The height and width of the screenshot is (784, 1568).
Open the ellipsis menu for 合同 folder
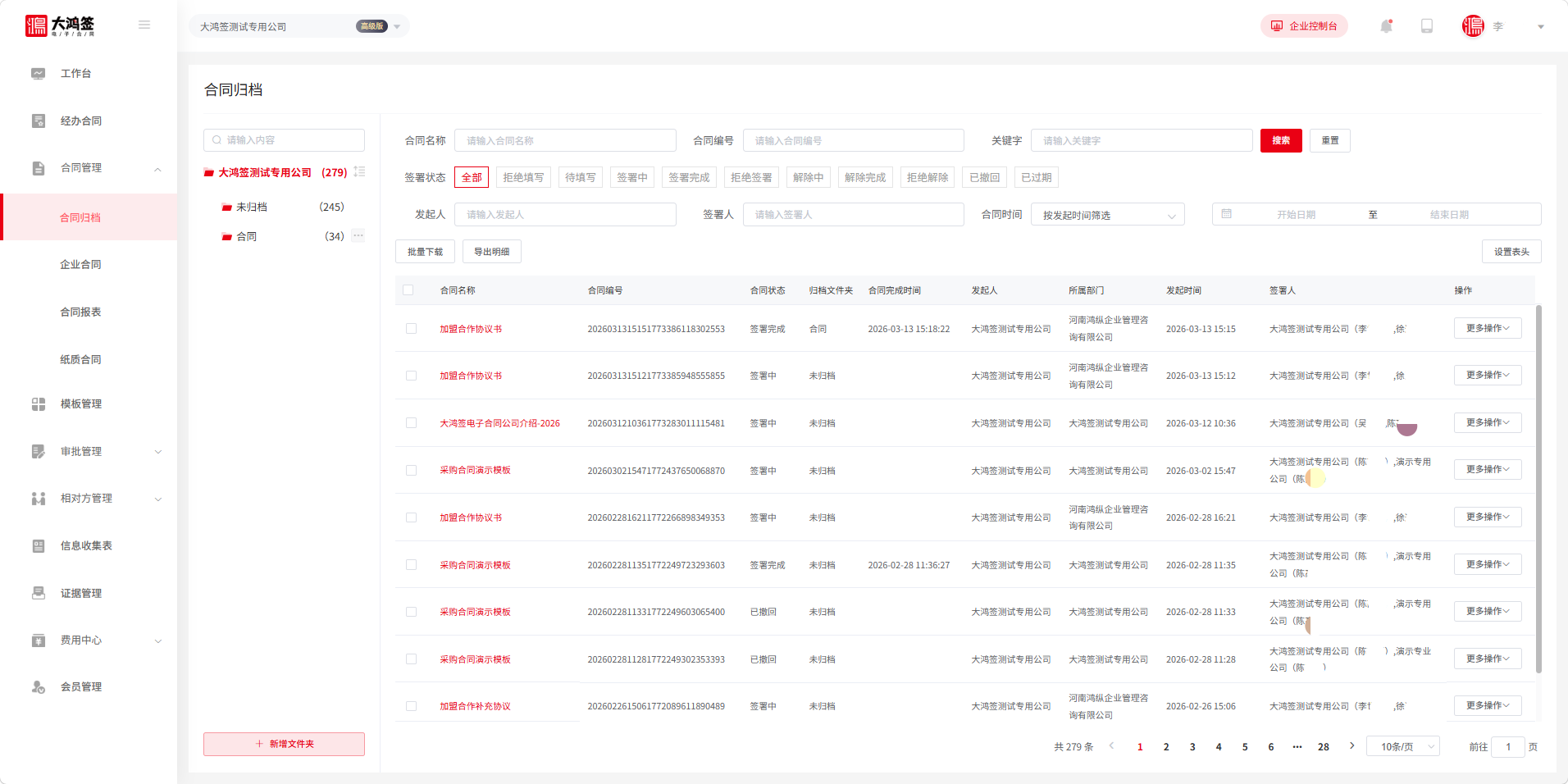(358, 236)
